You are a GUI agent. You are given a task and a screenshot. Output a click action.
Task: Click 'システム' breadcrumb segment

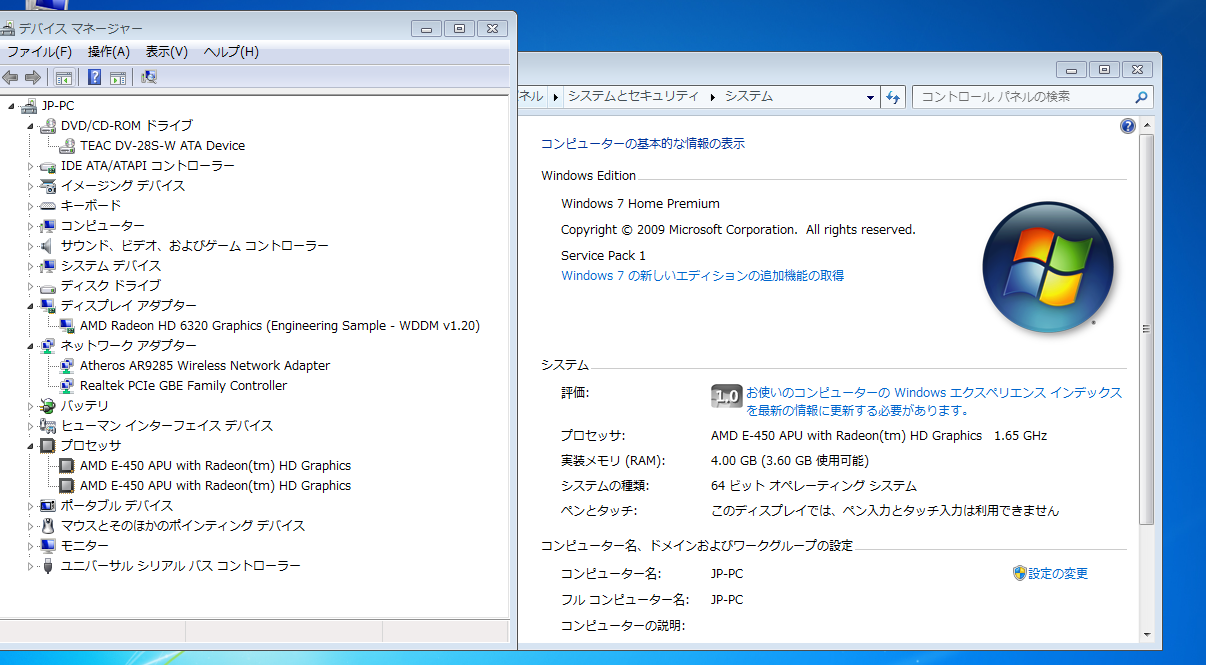749,97
